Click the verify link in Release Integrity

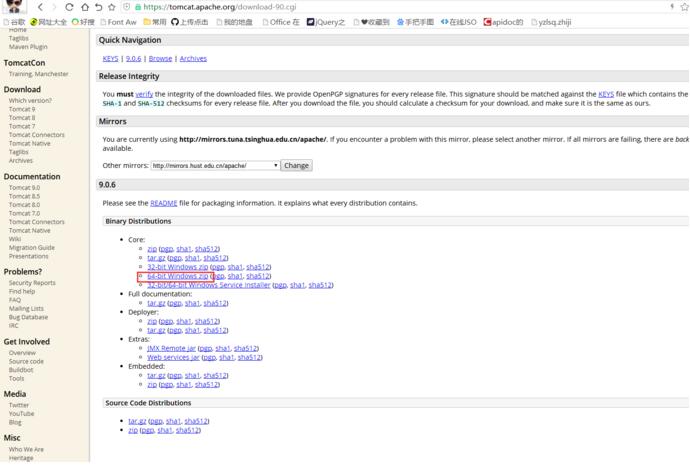(x=144, y=94)
